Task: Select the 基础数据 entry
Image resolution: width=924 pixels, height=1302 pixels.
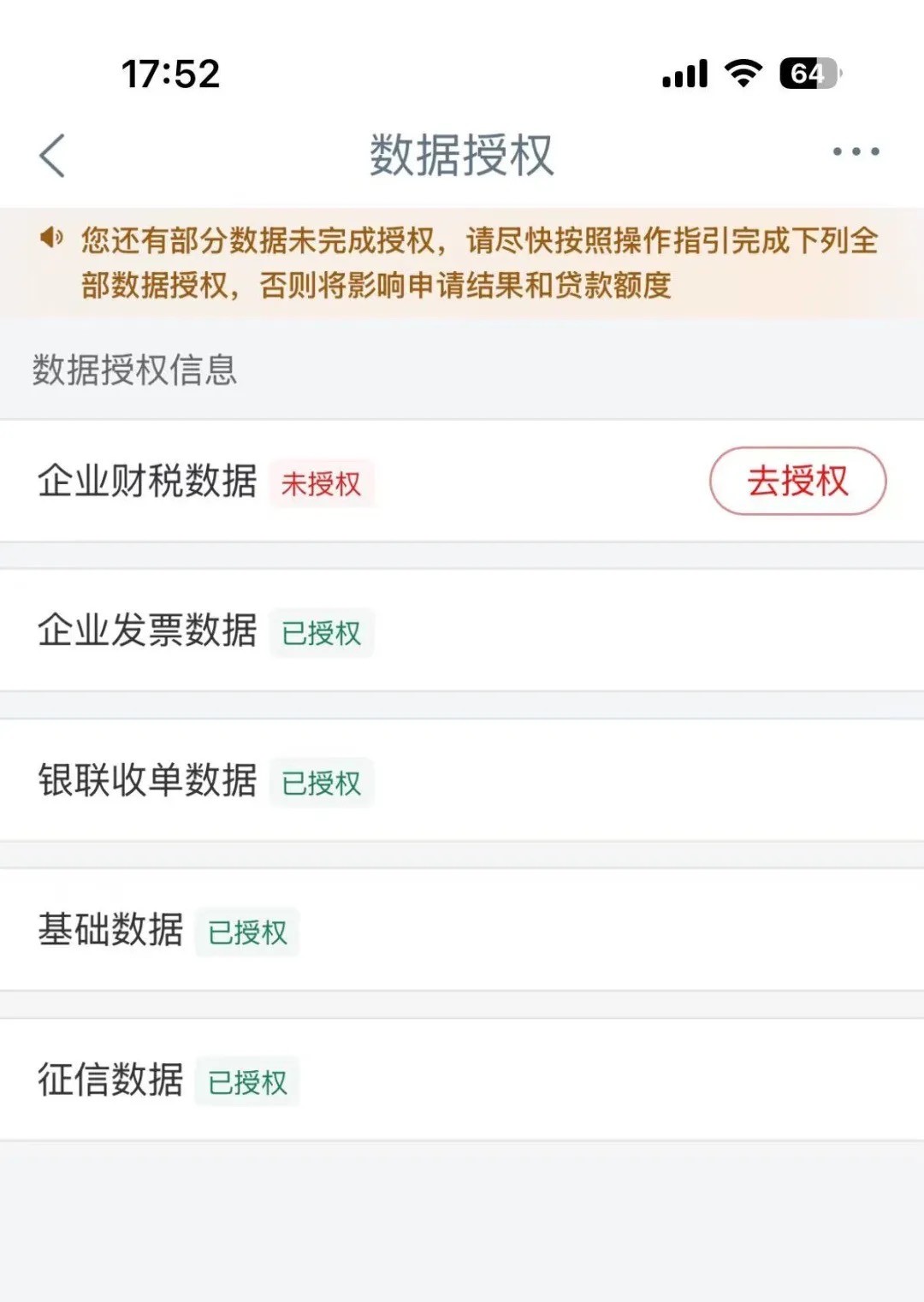Action: coord(110,930)
